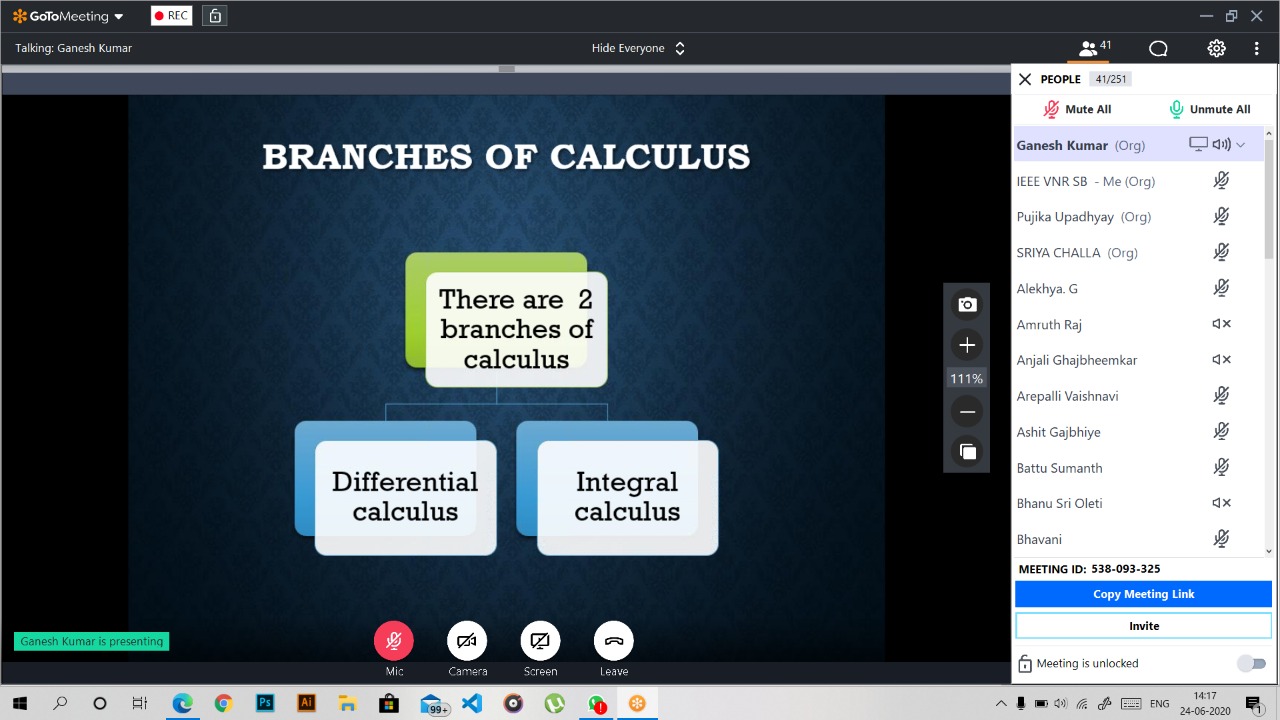Click the pop-out window icon below zoom
This screenshot has height=720, width=1280.
click(x=967, y=452)
